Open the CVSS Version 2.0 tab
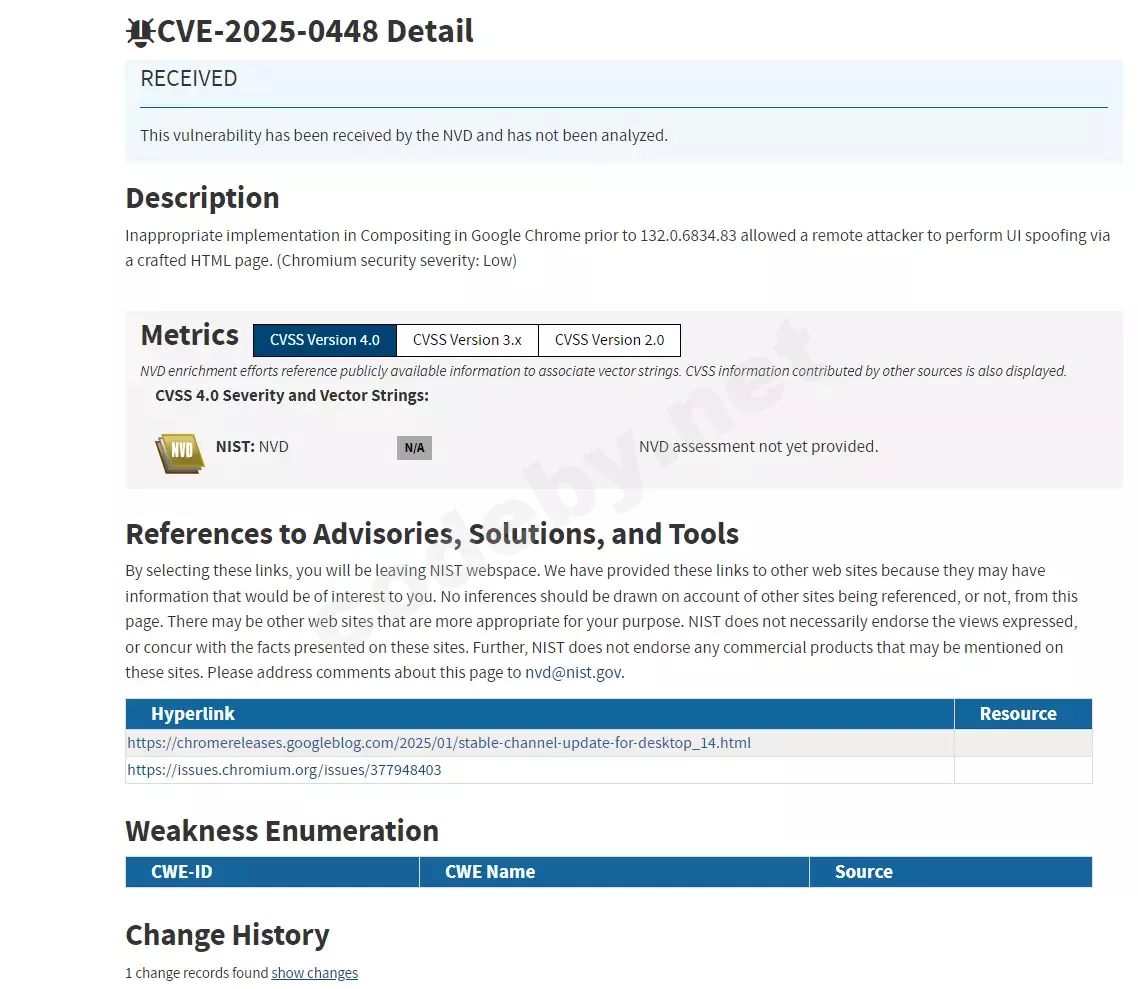 [610, 340]
